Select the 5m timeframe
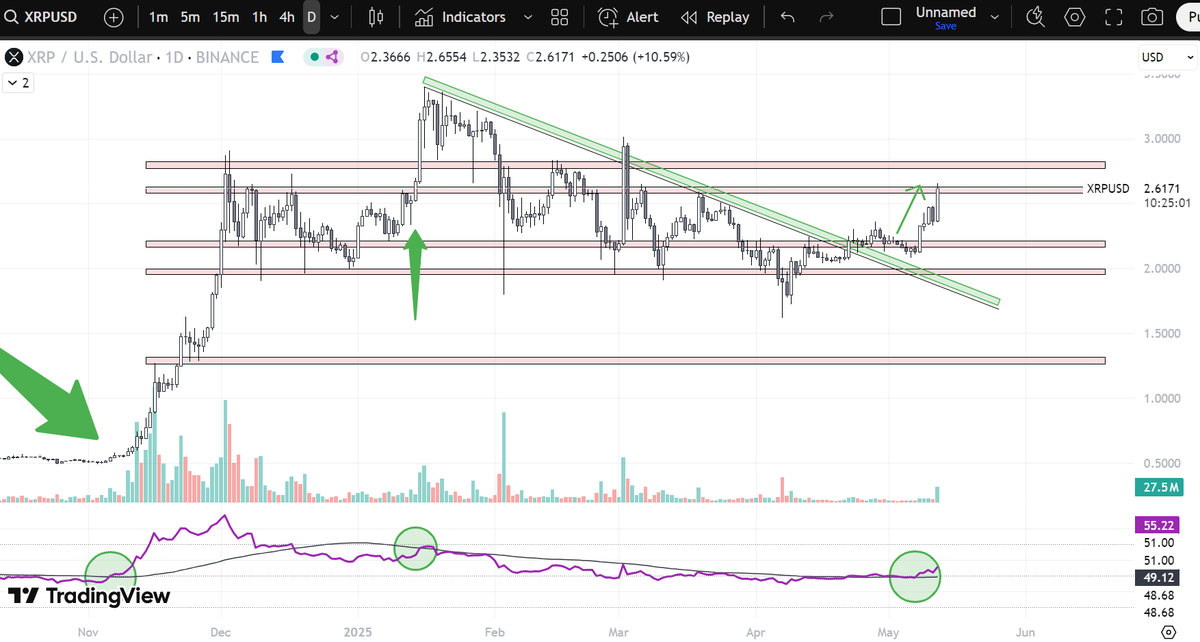 tap(191, 17)
